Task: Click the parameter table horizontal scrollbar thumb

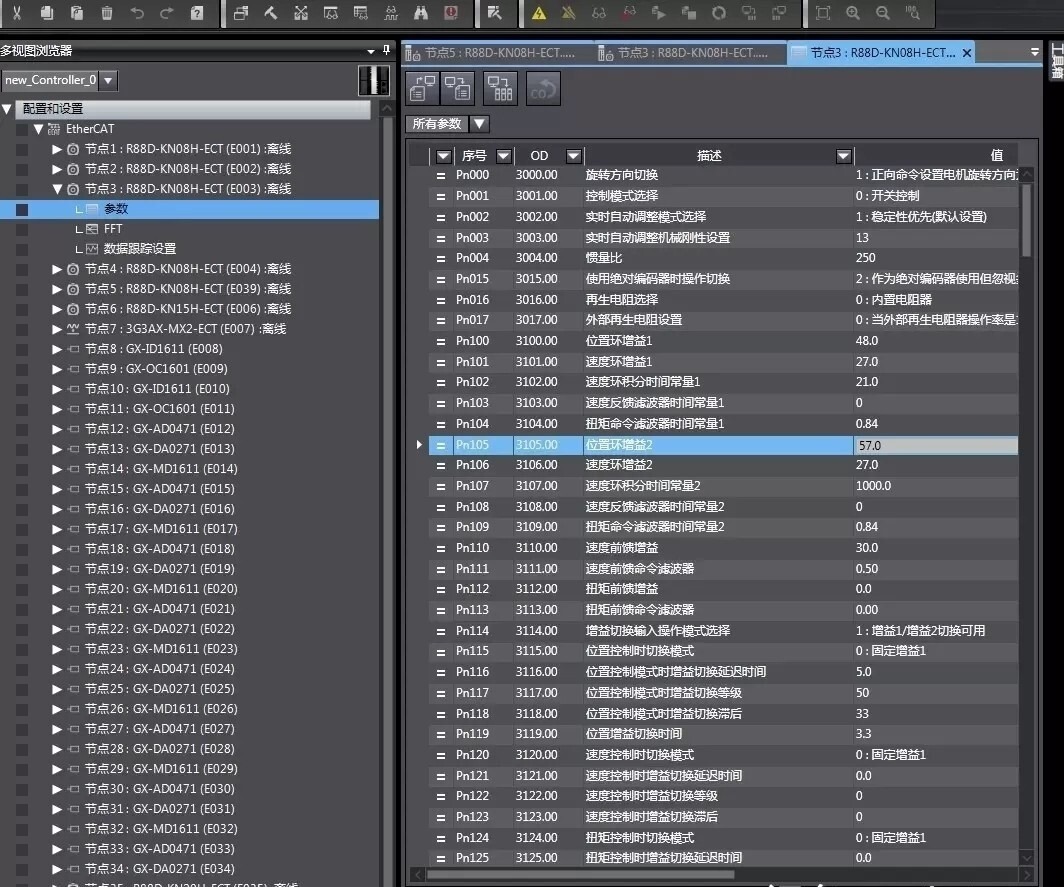Action: [580, 875]
